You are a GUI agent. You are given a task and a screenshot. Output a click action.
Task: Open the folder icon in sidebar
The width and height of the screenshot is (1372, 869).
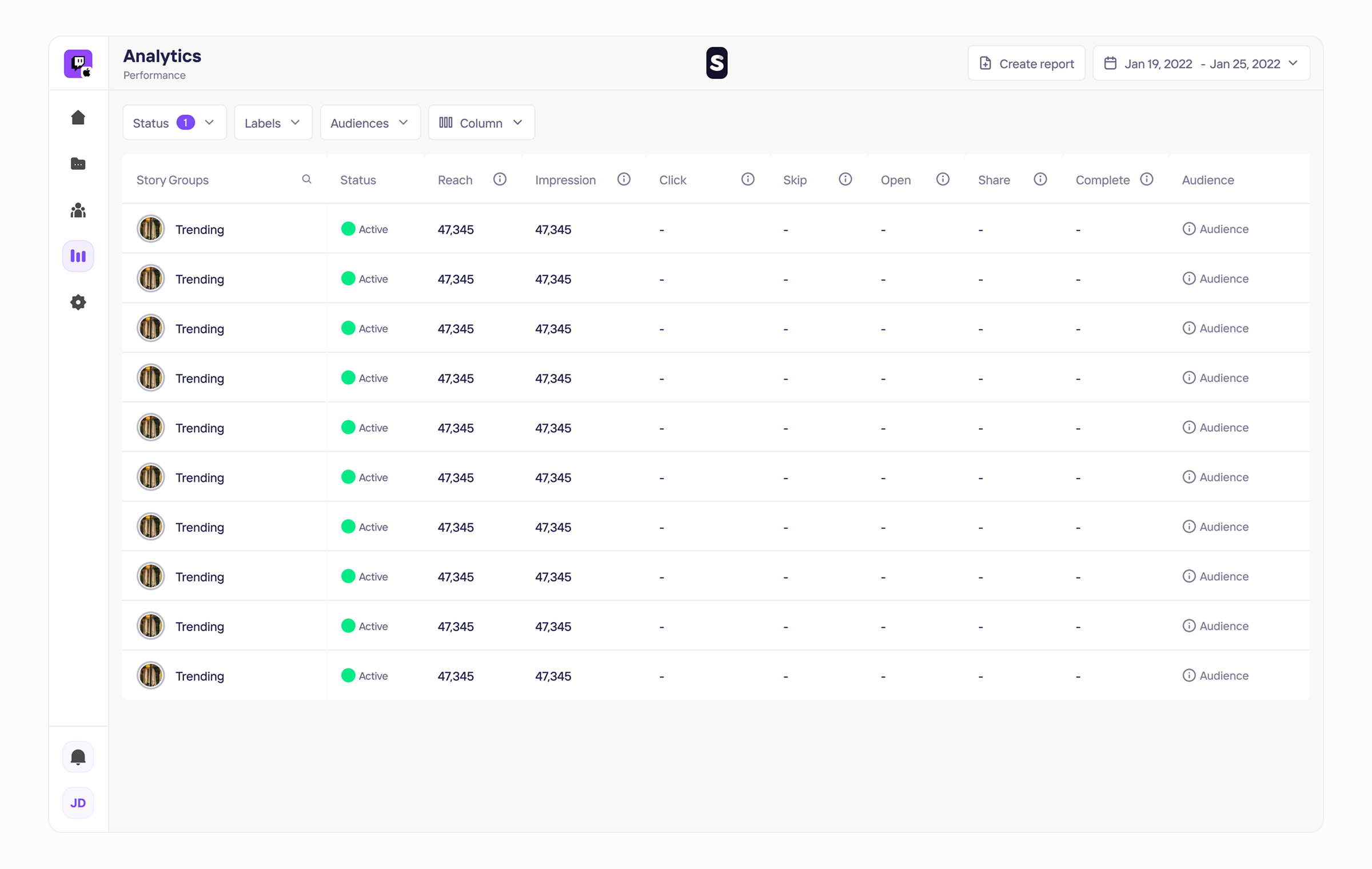pos(78,164)
